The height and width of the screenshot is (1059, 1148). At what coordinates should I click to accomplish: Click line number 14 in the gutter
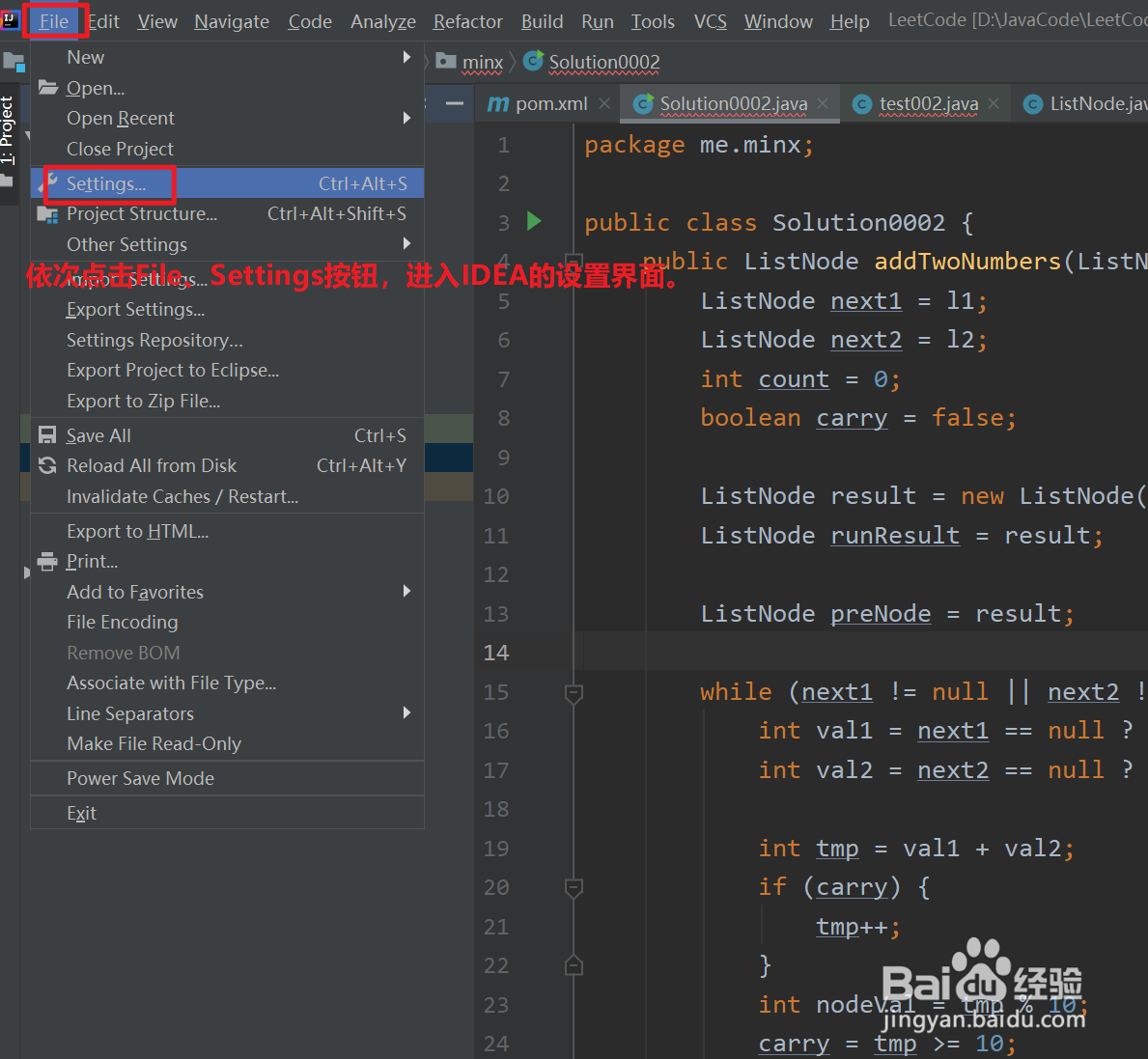click(x=496, y=652)
